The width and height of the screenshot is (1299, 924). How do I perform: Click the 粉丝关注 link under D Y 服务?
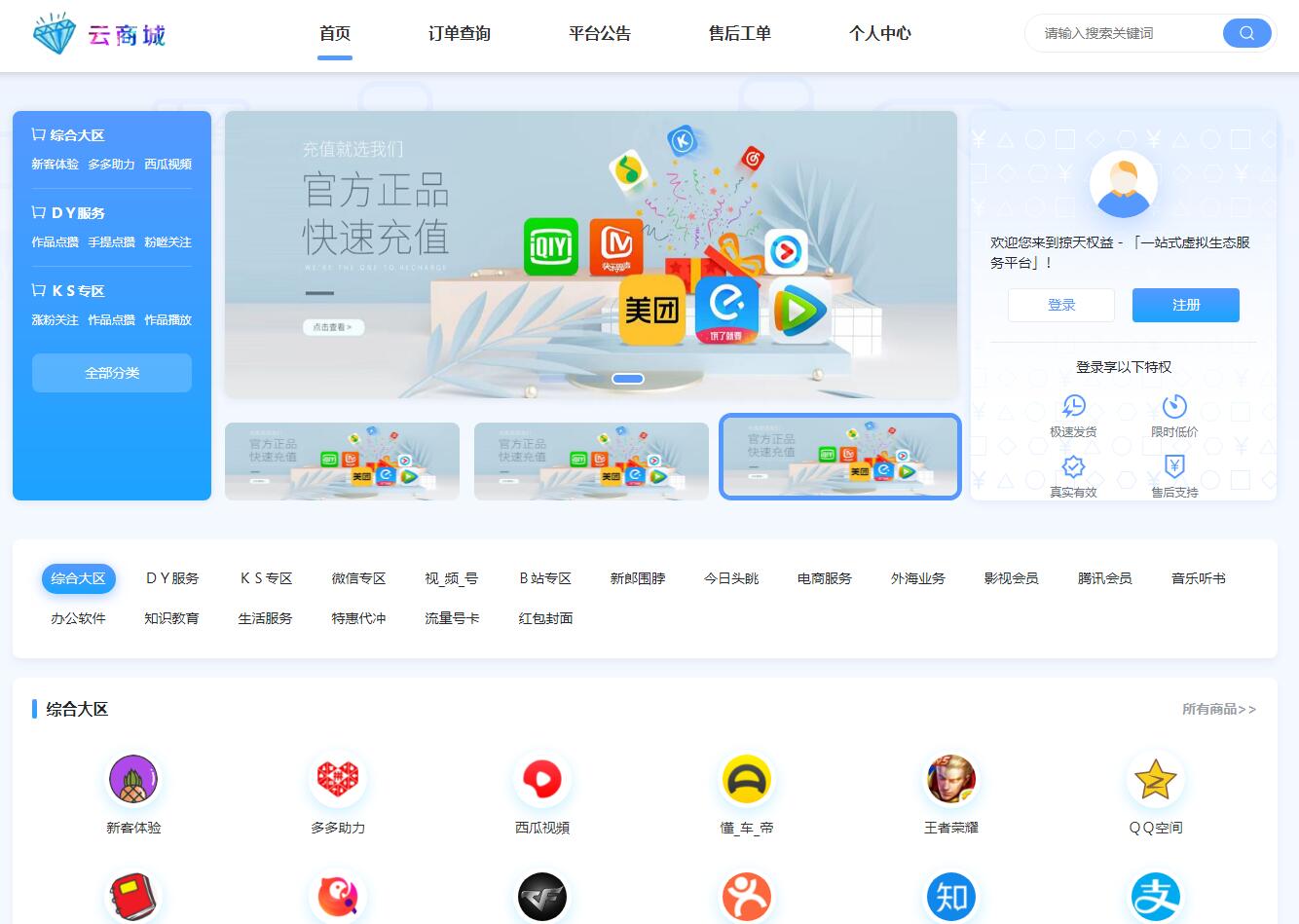168,242
